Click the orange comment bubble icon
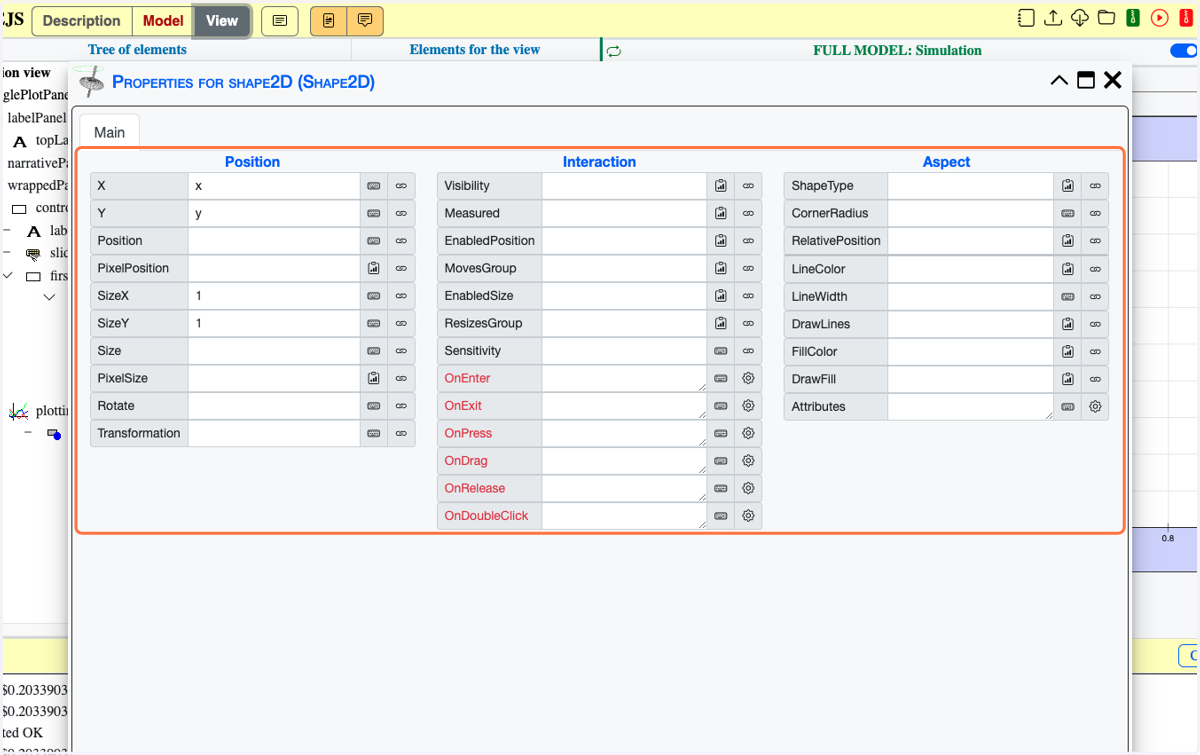 click(365, 21)
